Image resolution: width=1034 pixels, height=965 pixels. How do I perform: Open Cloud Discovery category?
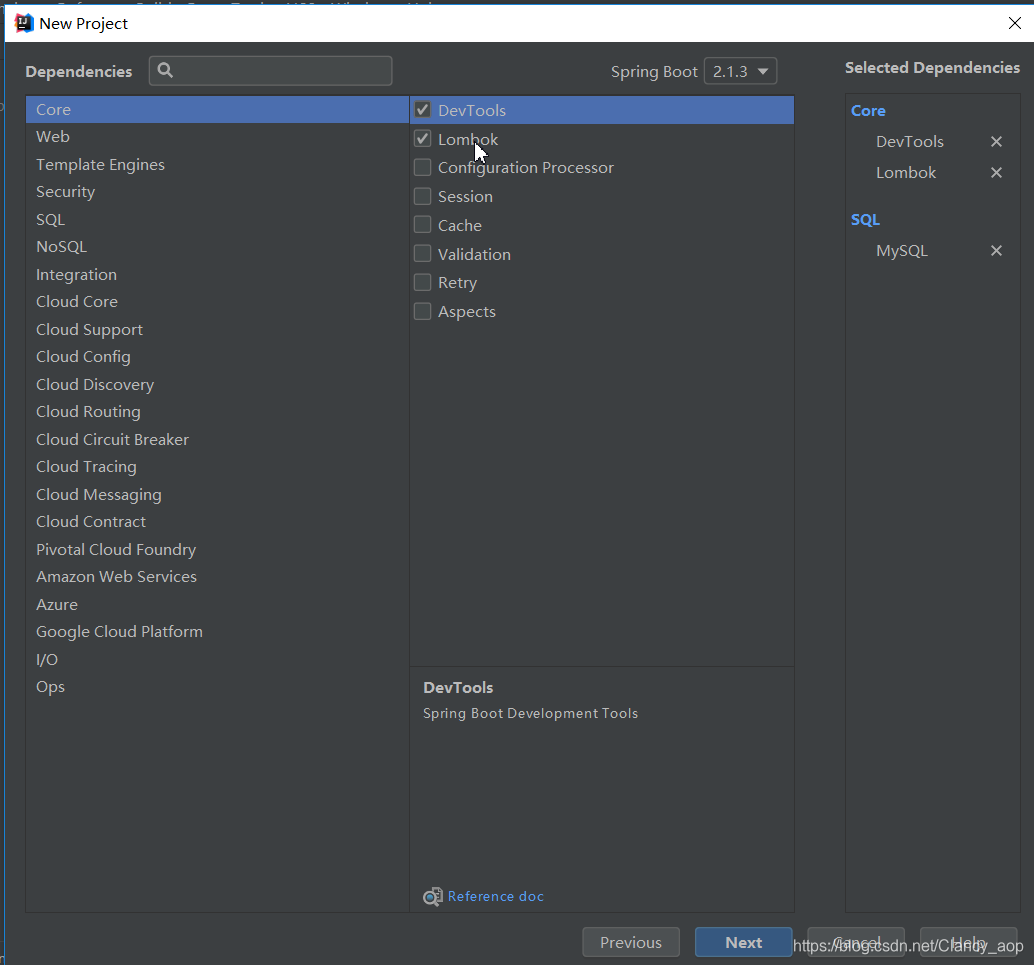218,385
